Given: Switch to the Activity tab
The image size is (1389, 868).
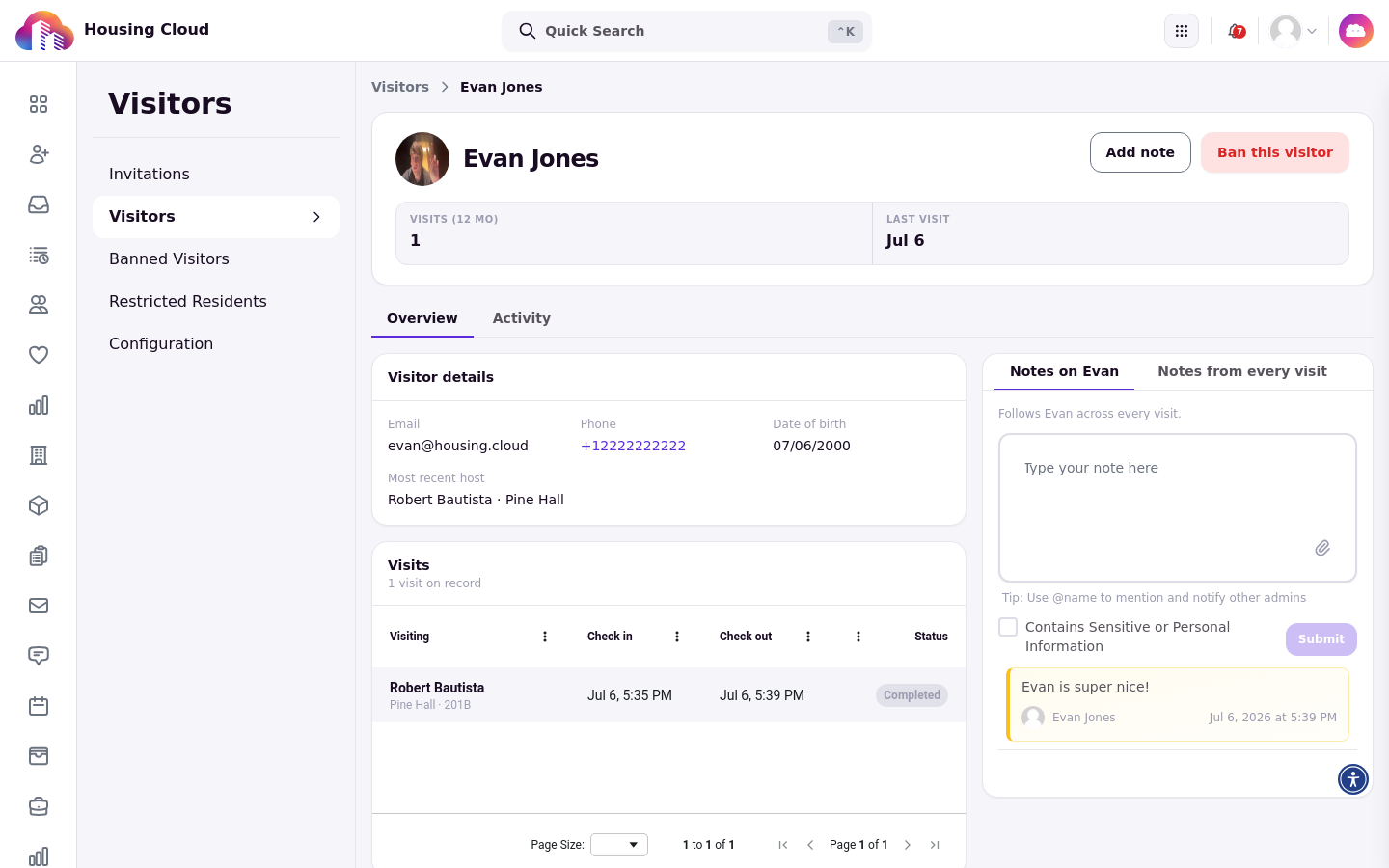Looking at the screenshot, I should [522, 318].
